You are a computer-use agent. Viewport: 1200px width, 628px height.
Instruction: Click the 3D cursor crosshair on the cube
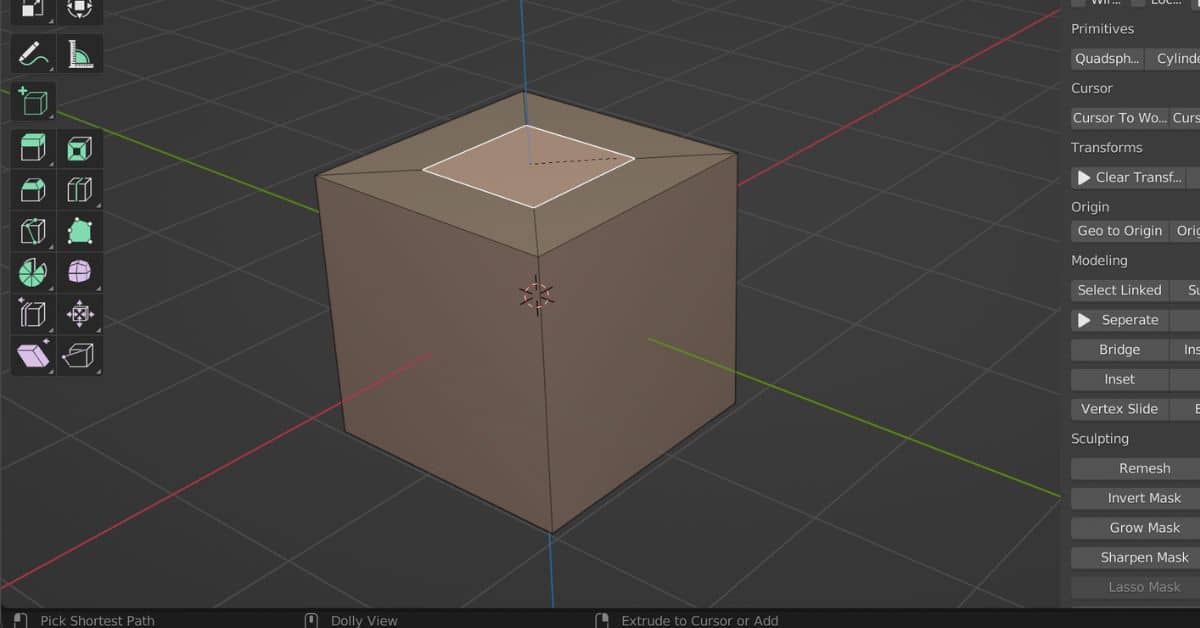pyautogui.click(x=537, y=295)
